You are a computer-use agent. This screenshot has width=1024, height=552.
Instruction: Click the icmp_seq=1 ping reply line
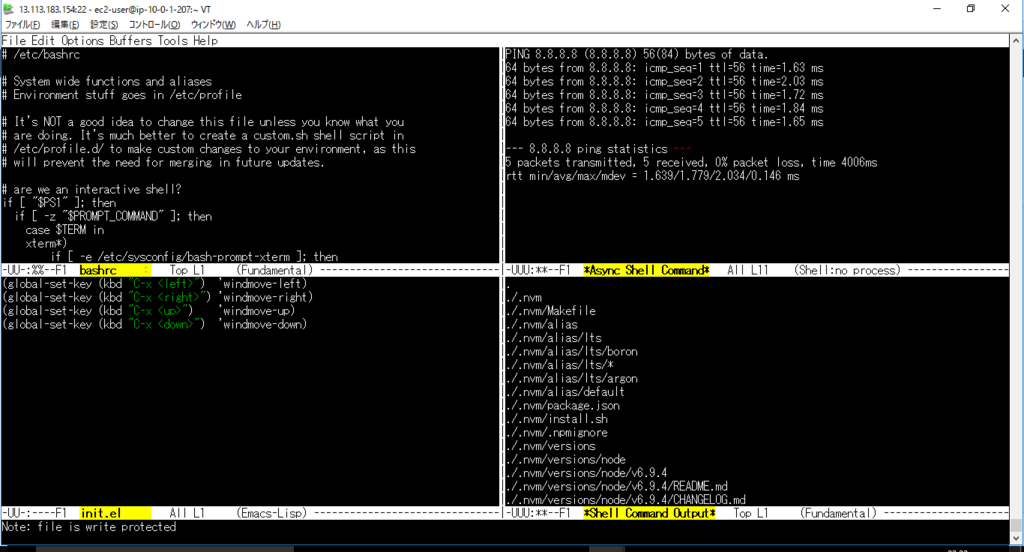pos(664,68)
